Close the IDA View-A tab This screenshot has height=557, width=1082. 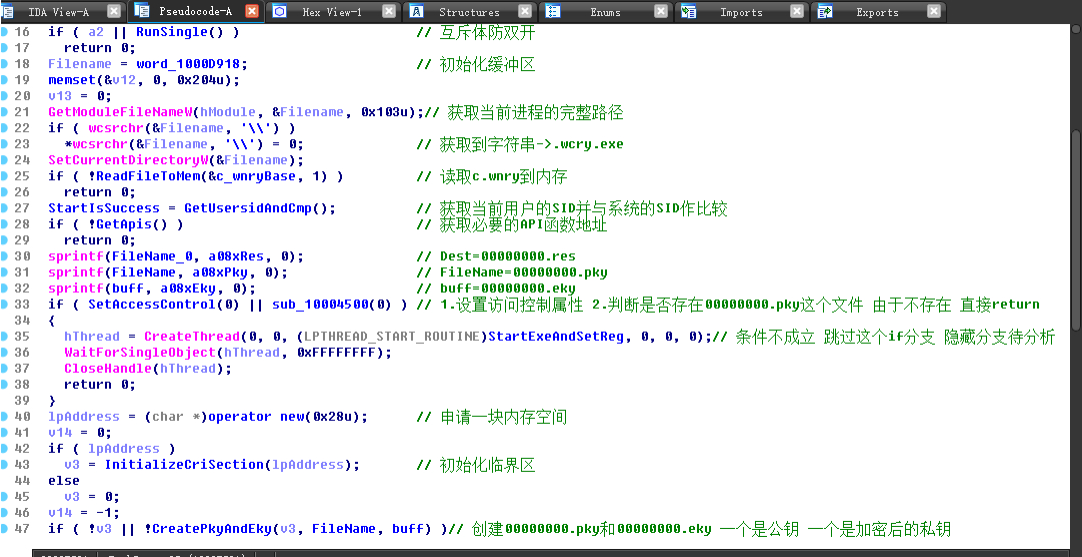(x=114, y=11)
